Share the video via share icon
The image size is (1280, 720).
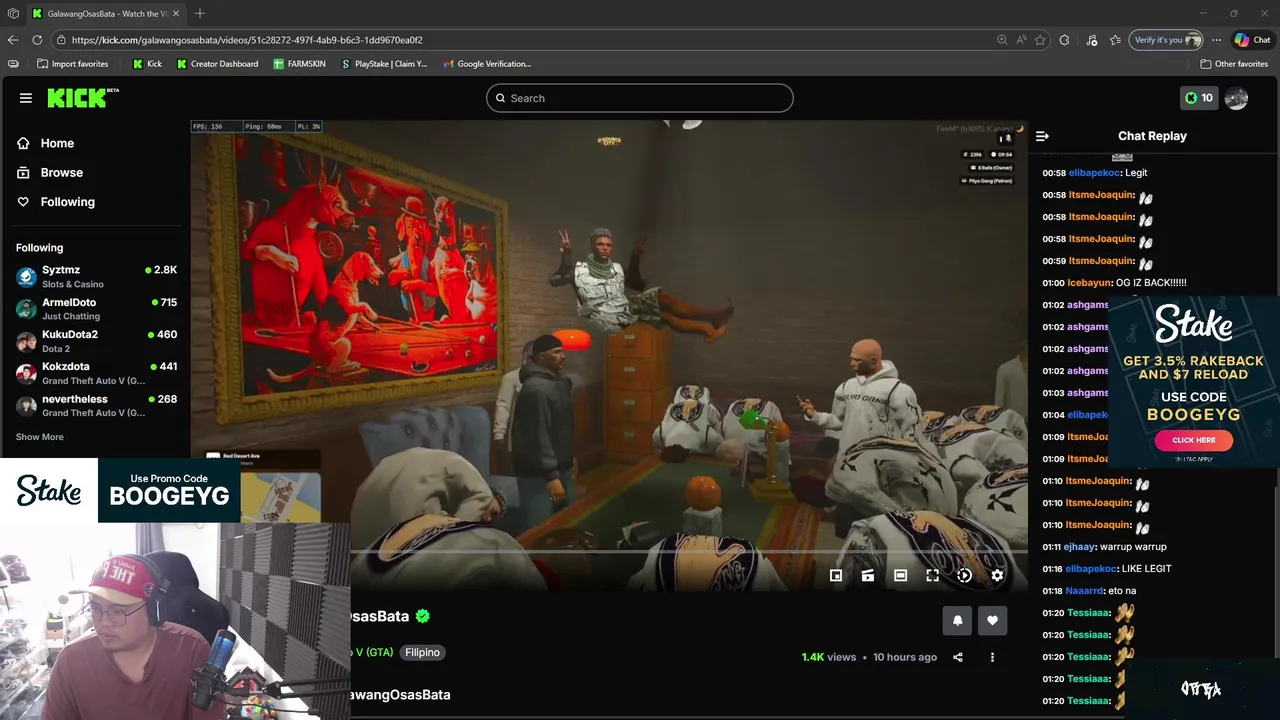[958, 657]
